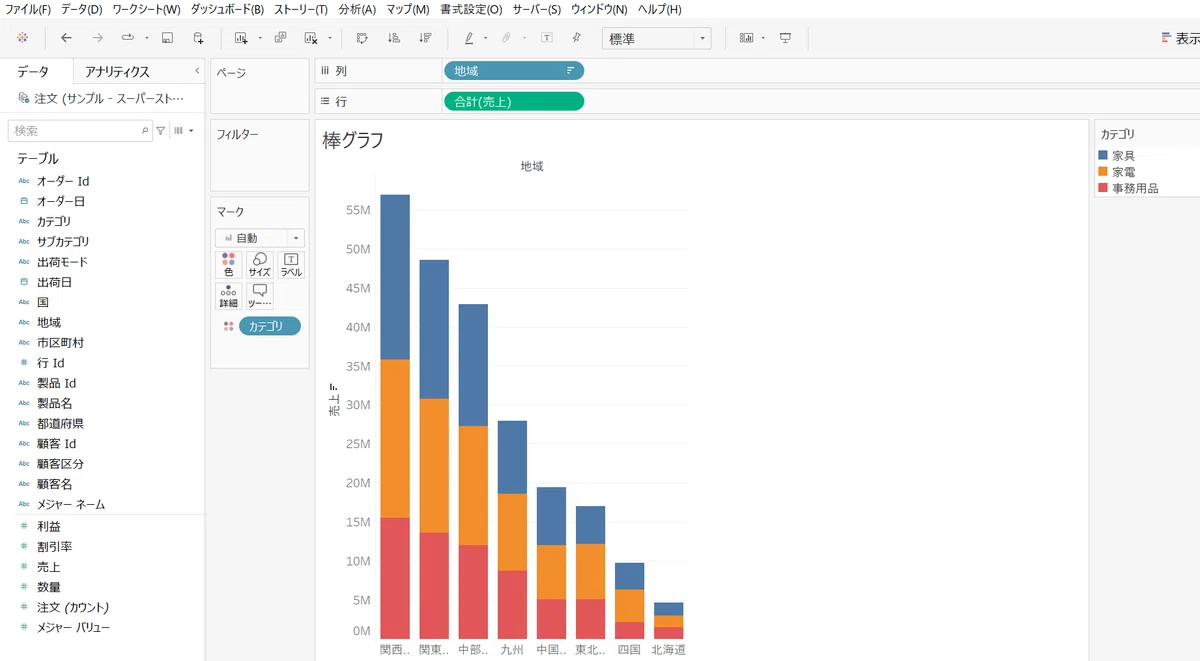This screenshot has width=1200, height=661.
Task: Duplicate the current sheet using toolbar icon
Action: (280, 38)
